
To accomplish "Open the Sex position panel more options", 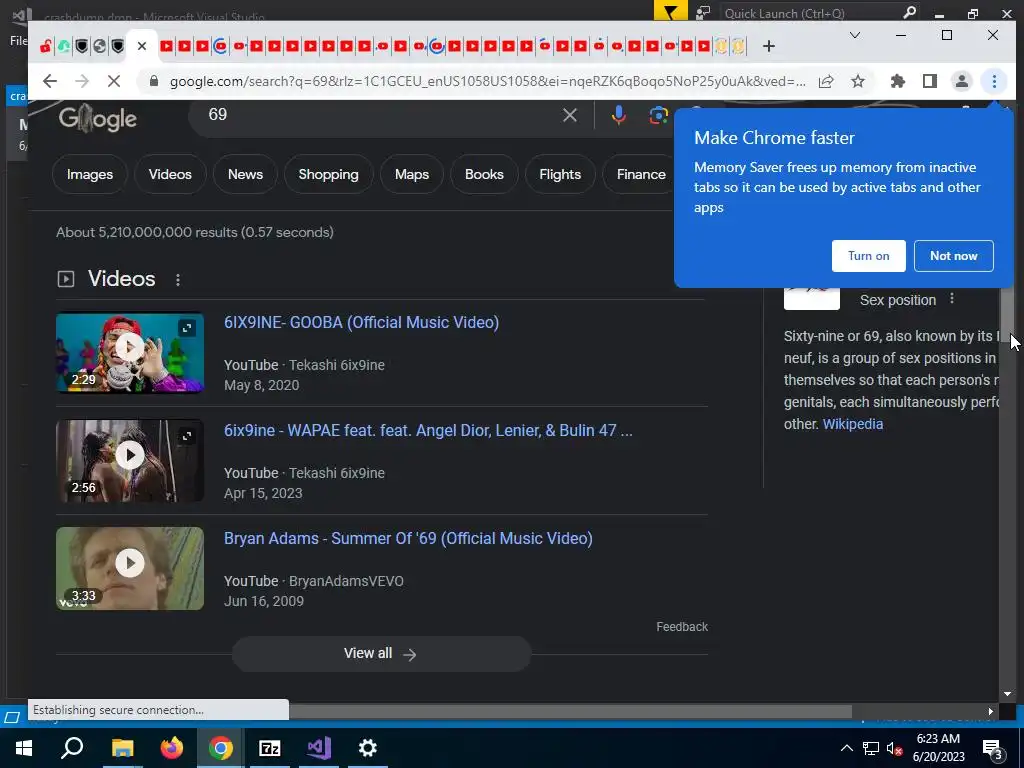I will [952, 298].
